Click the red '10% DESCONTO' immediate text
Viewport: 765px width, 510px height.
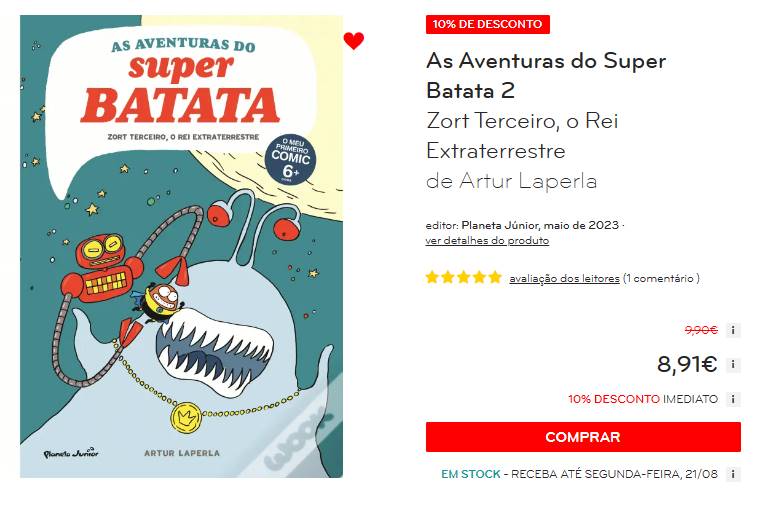pyautogui.click(x=614, y=399)
